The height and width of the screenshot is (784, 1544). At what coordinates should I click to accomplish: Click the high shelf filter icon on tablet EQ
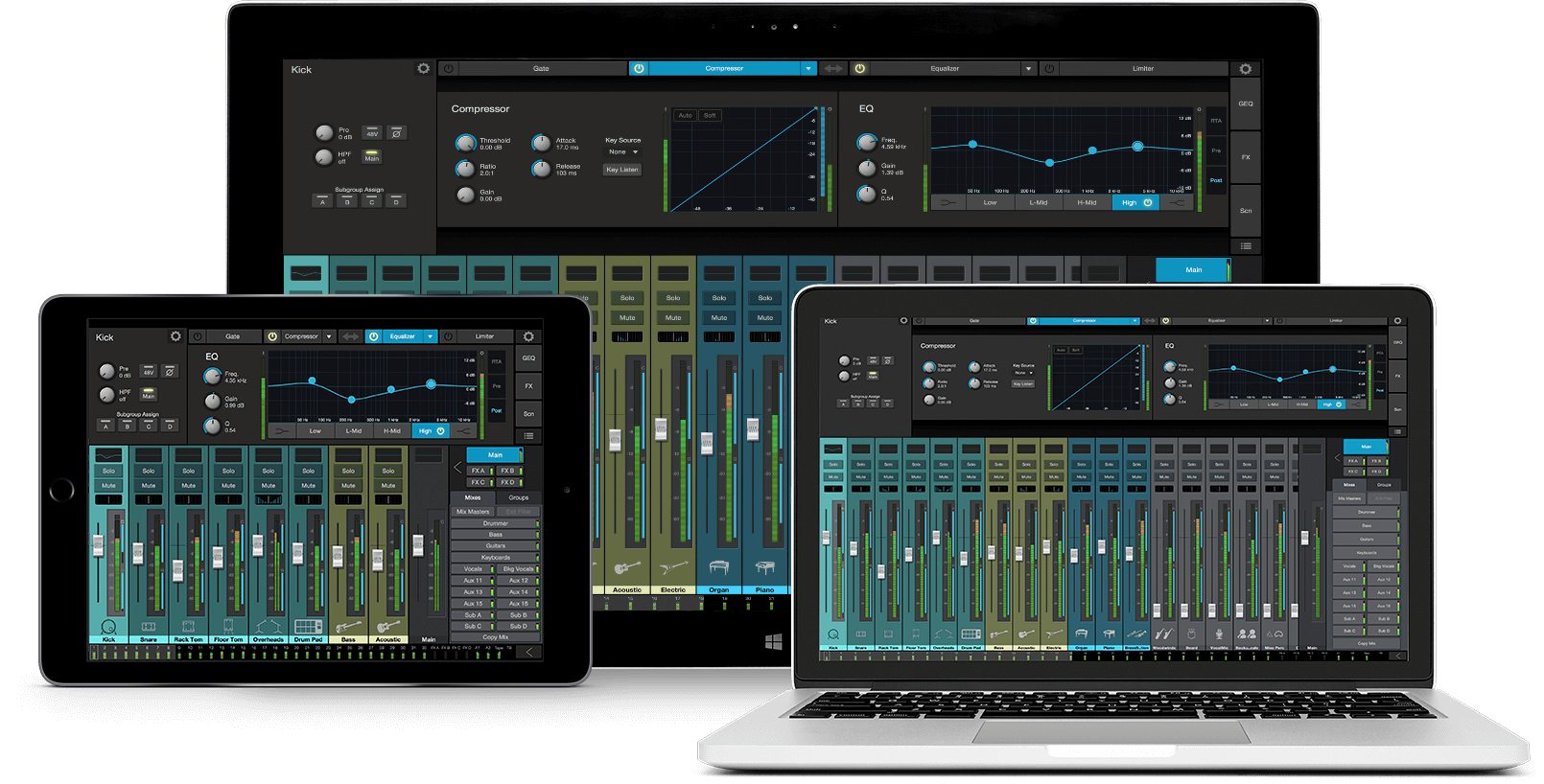click(x=464, y=431)
